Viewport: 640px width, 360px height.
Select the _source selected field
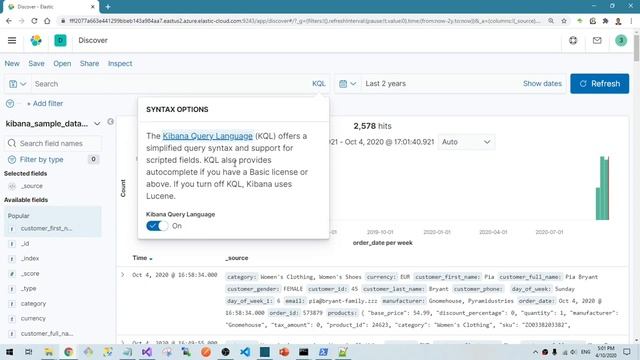(x=32, y=186)
